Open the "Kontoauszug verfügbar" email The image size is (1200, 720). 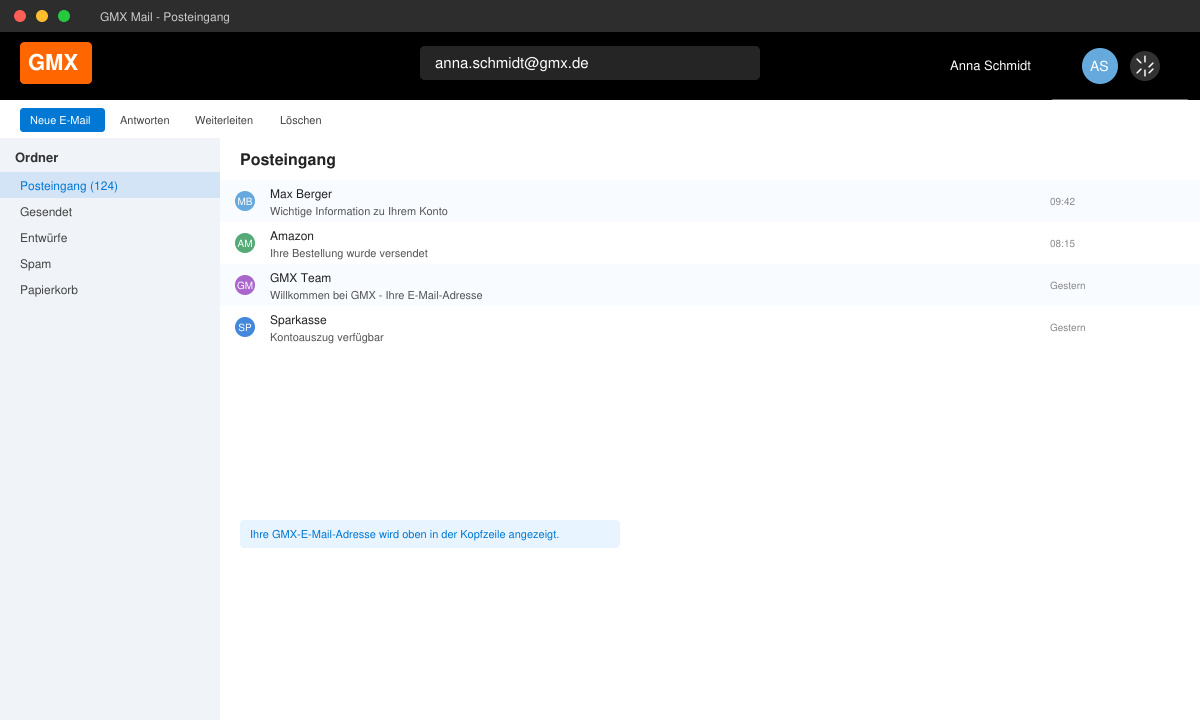point(710,327)
